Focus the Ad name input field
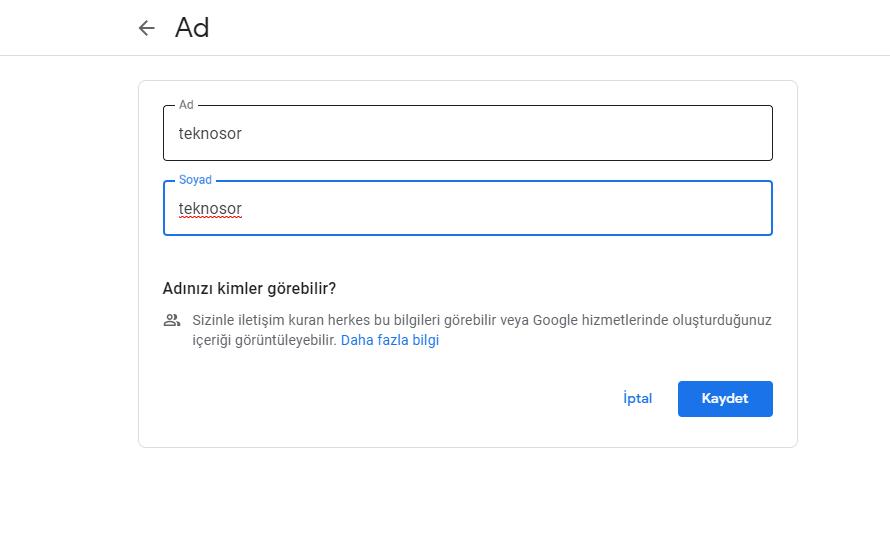The width and height of the screenshot is (890, 558). pos(467,133)
